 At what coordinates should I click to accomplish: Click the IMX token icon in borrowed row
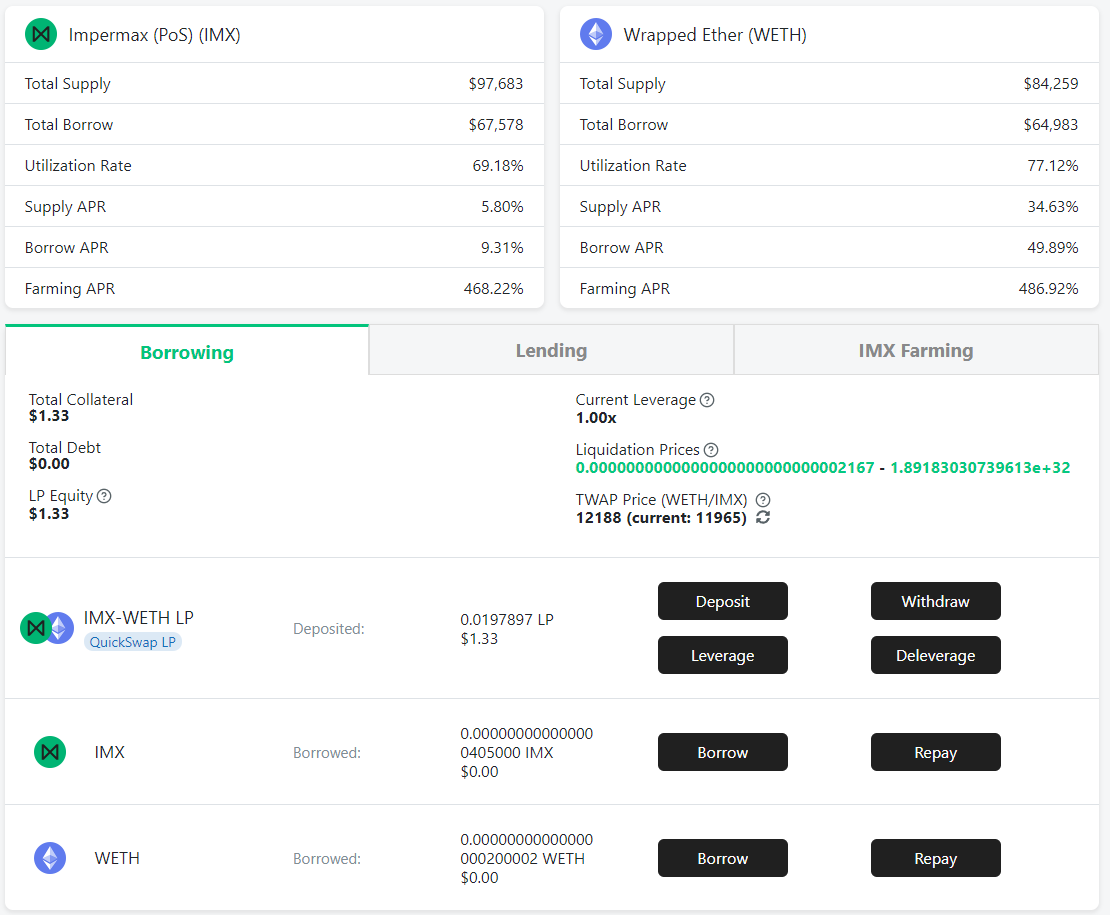point(50,752)
